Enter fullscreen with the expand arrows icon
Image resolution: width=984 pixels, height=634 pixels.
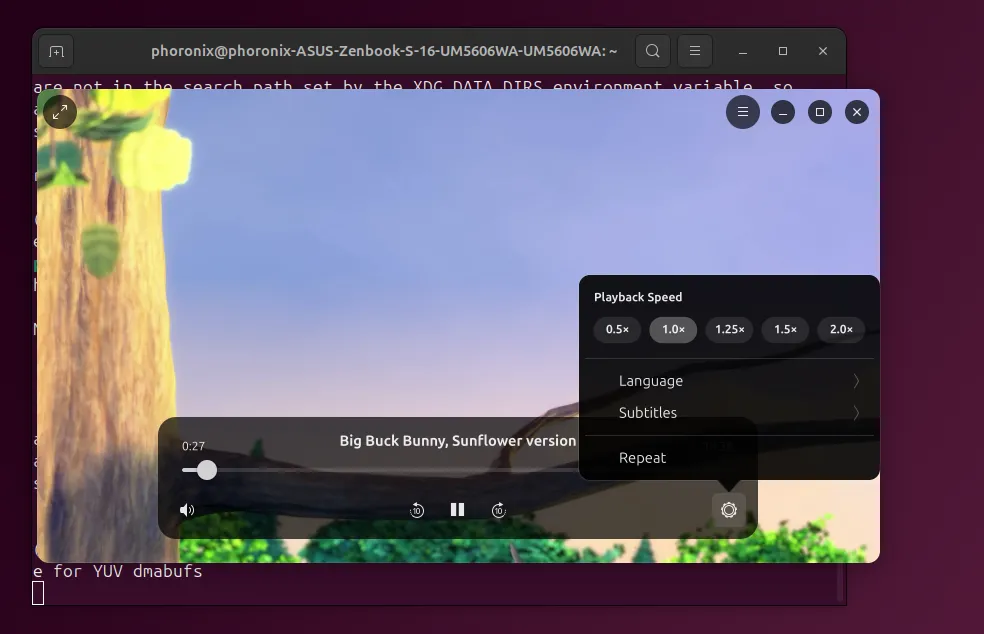(x=60, y=112)
